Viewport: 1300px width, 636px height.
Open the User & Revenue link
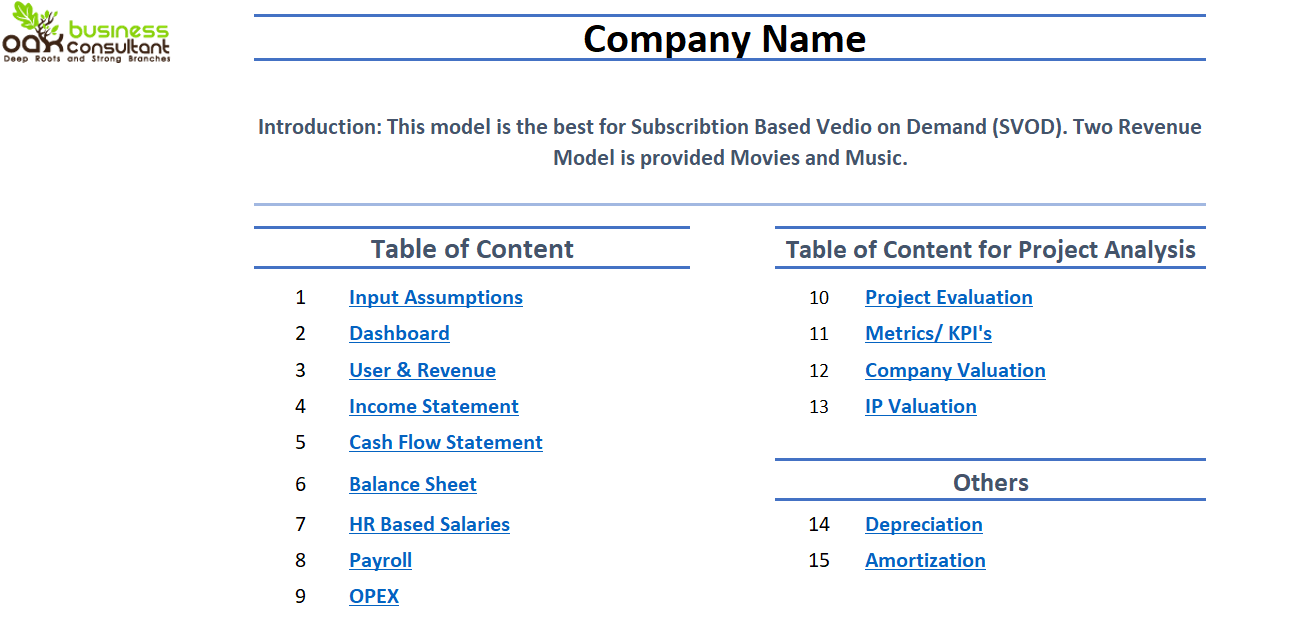[x=422, y=370]
